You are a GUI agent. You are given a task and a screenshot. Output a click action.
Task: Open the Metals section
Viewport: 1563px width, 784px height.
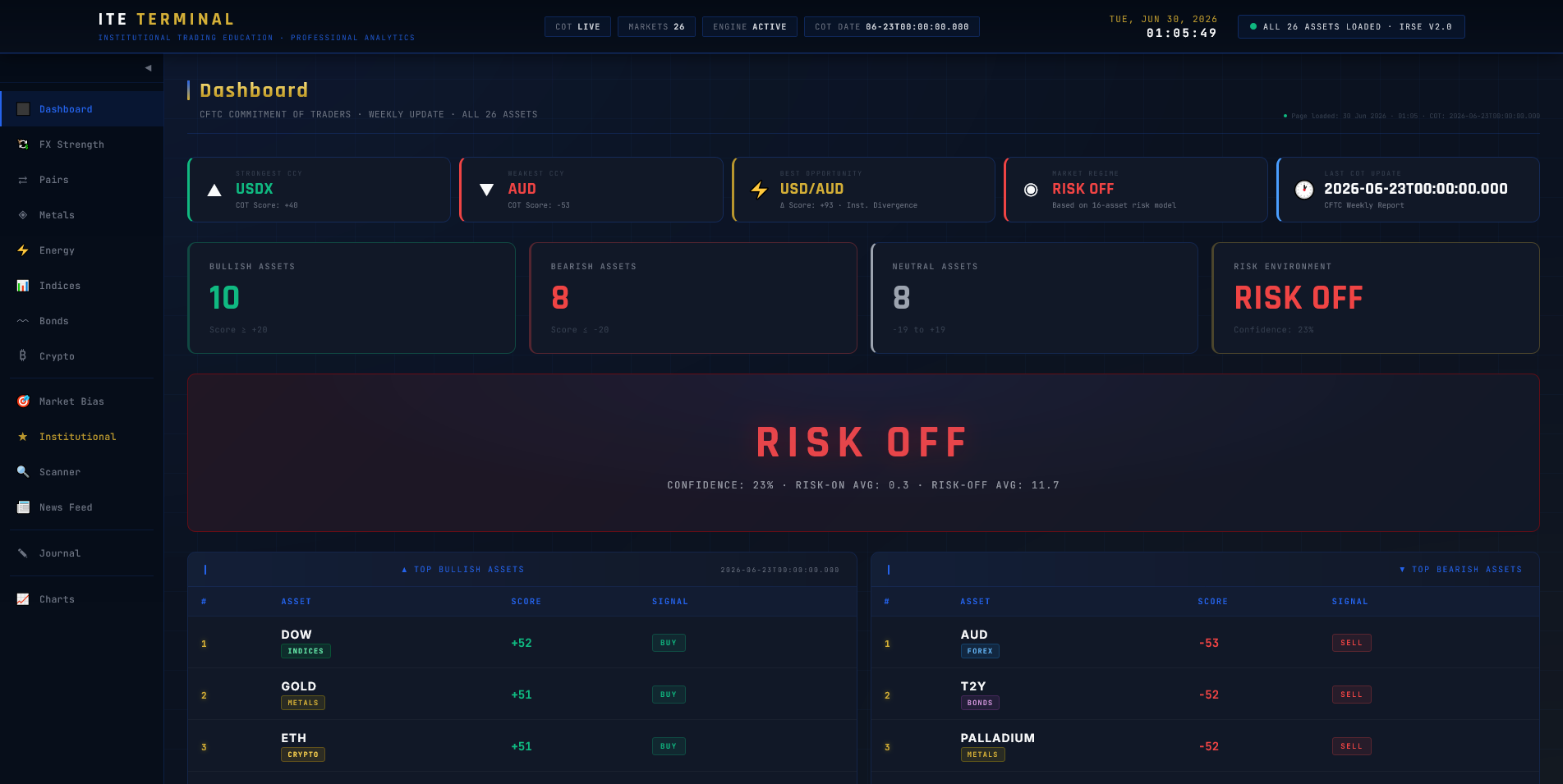[x=82, y=215]
